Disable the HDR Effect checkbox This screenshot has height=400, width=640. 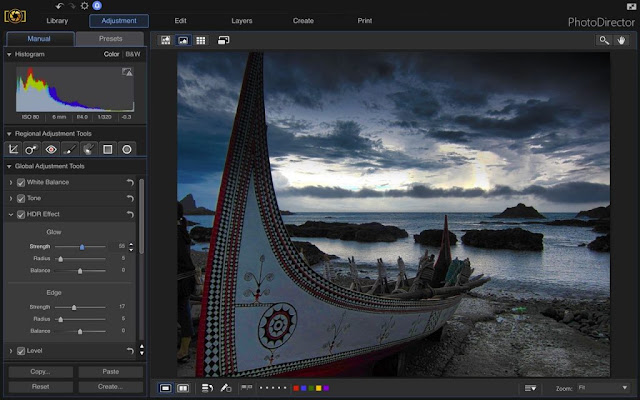pyautogui.click(x=21, y=214)
